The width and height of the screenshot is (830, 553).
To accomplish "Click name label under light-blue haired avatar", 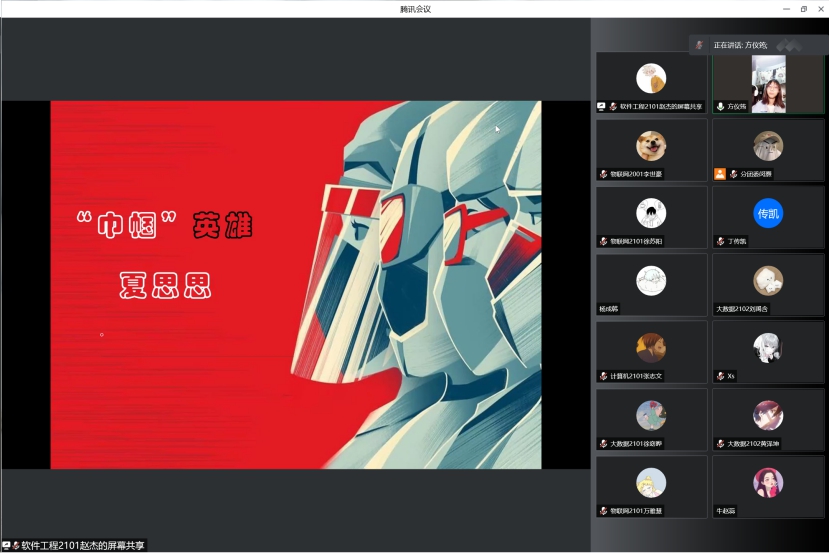I will 608,309.
